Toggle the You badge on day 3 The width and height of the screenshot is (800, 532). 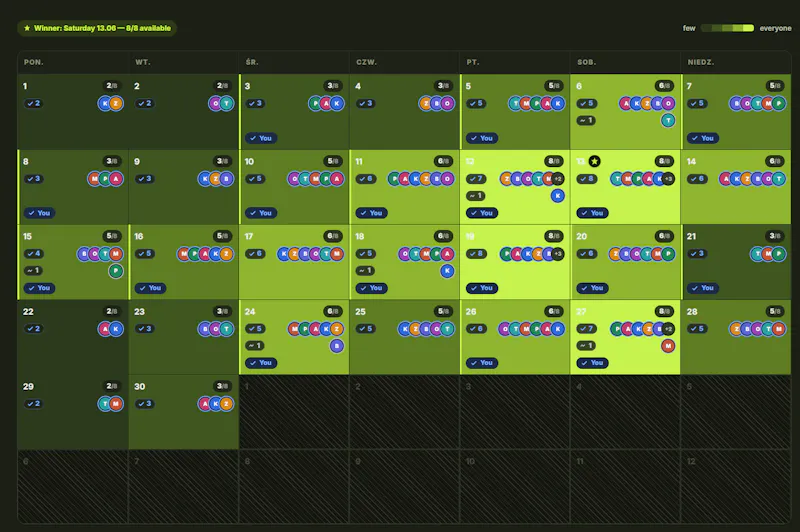pos(261,138)
